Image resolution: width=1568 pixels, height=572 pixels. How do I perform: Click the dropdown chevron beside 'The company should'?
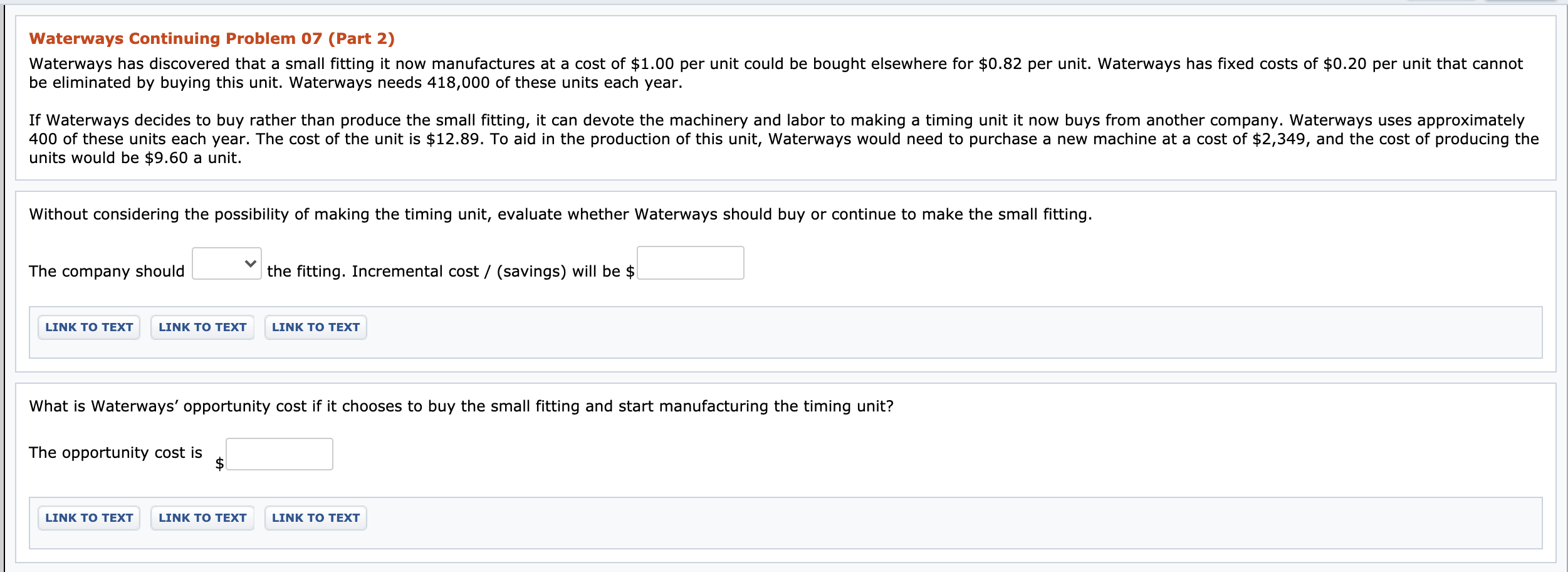coord(249,263)
